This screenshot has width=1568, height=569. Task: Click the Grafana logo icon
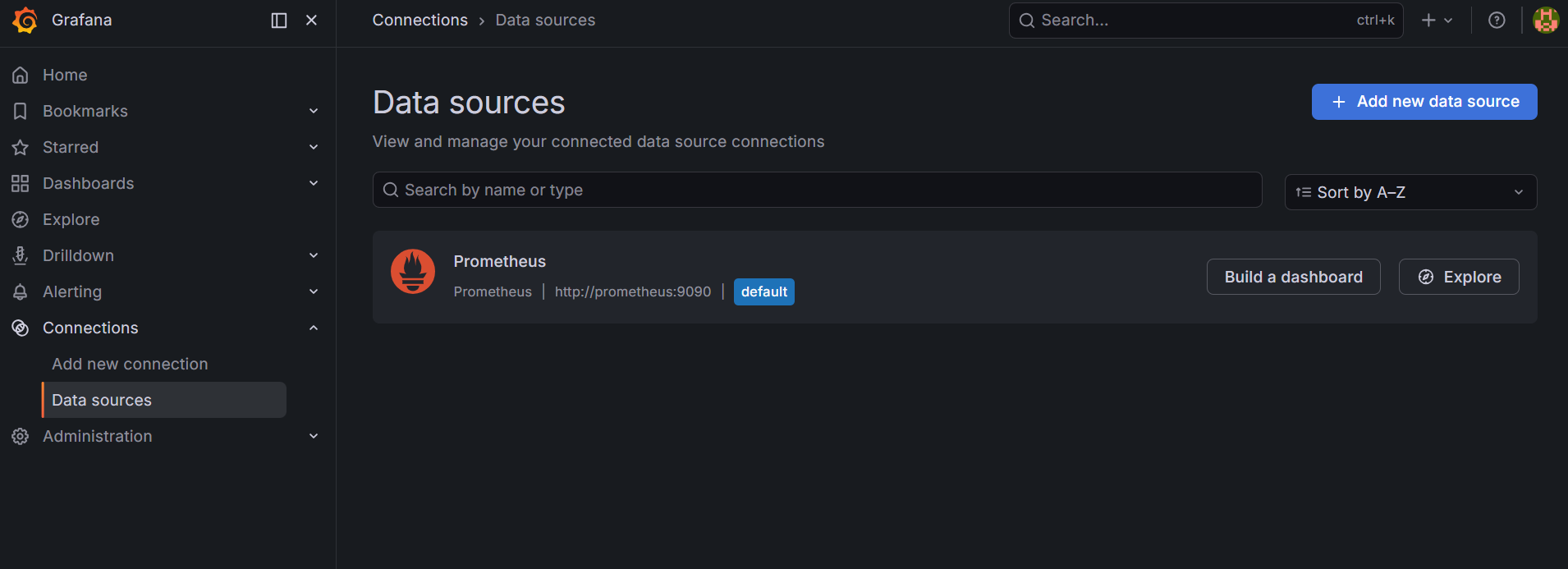pos(25,21)
